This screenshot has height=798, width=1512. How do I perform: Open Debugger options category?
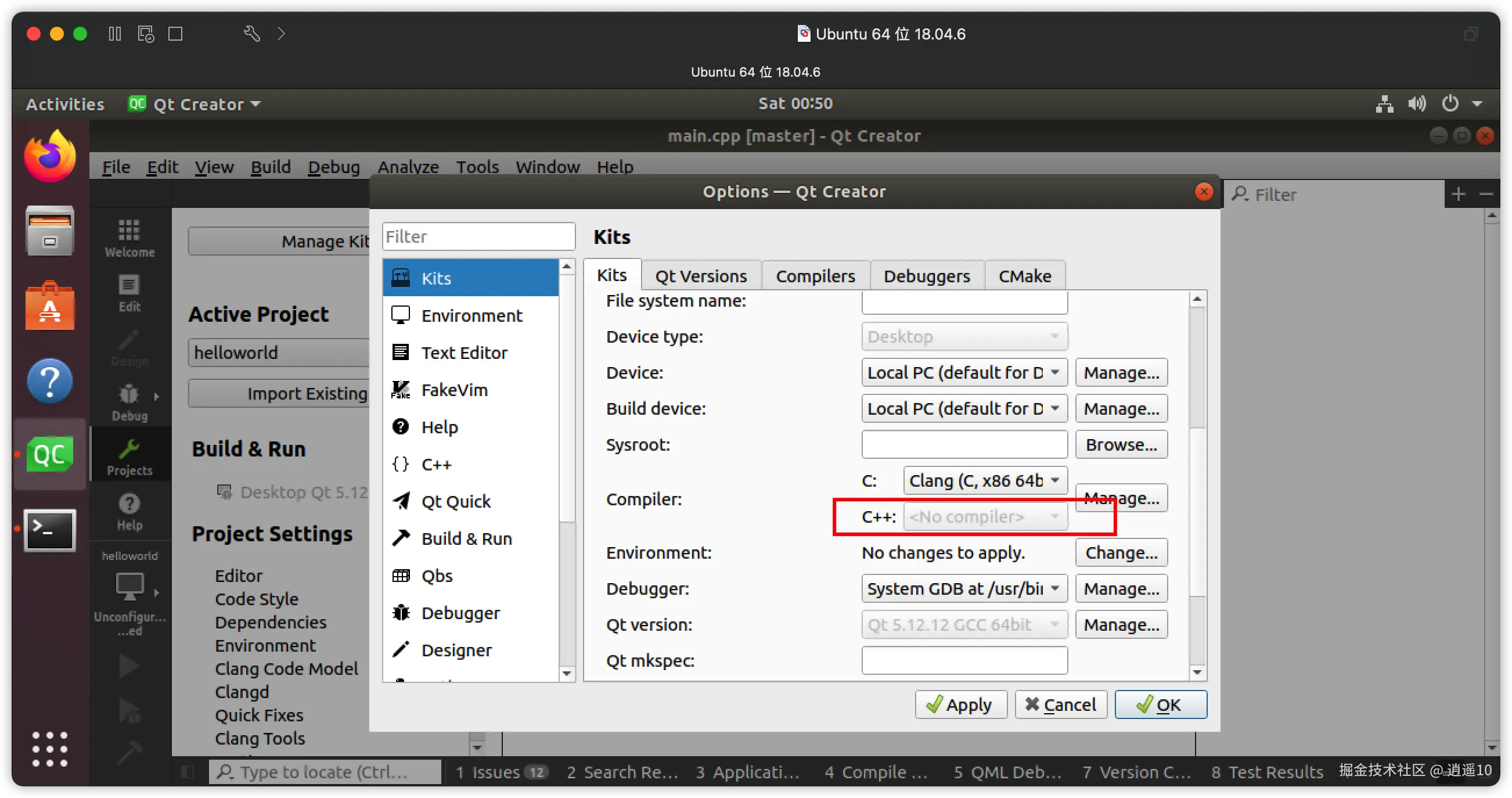tap(460, 613)
